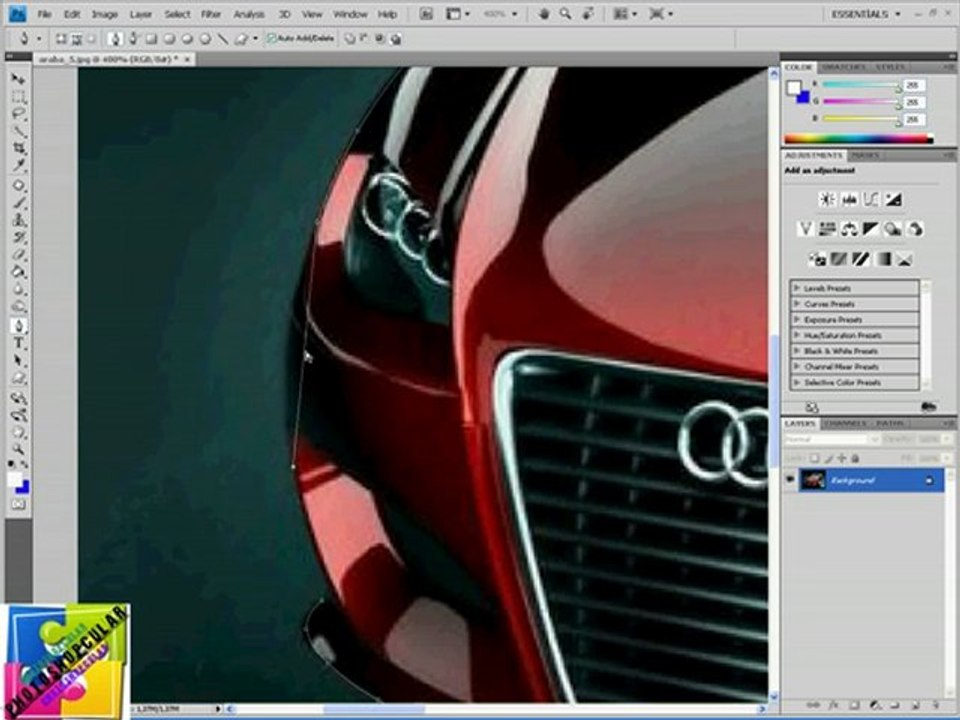The height and width of the screenshot is (720, 960).
Task: Pick the Line shape in options bar
Action: pyautogui.click(x=223, y=39)
